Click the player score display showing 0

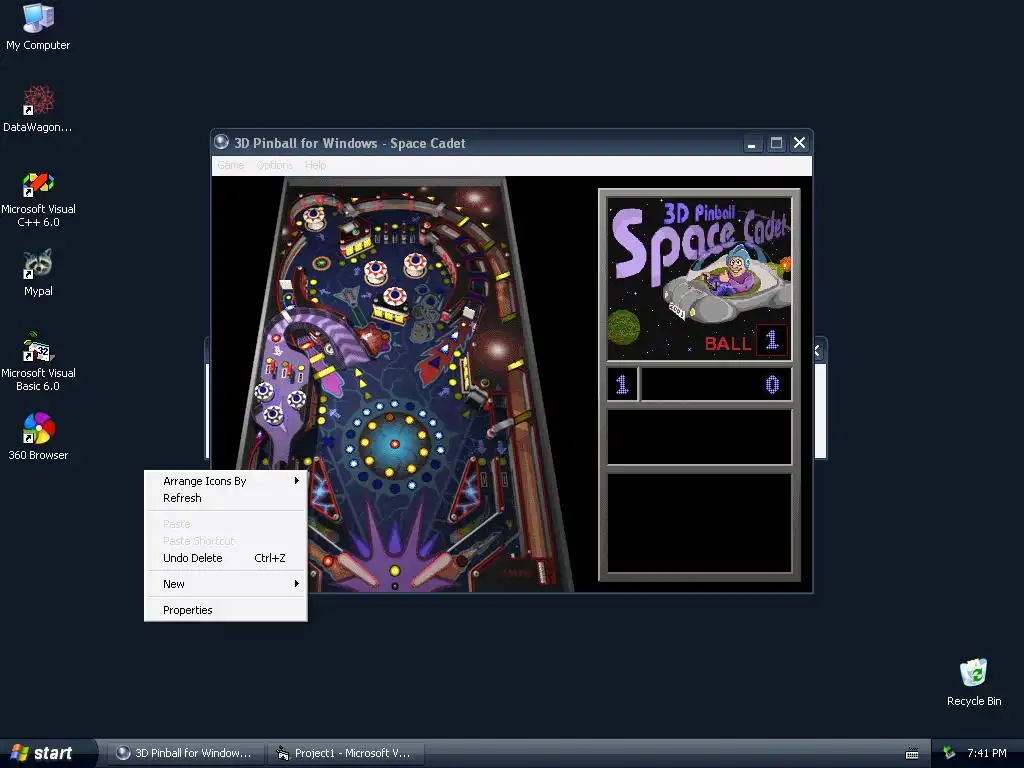[x=716, y=384]
